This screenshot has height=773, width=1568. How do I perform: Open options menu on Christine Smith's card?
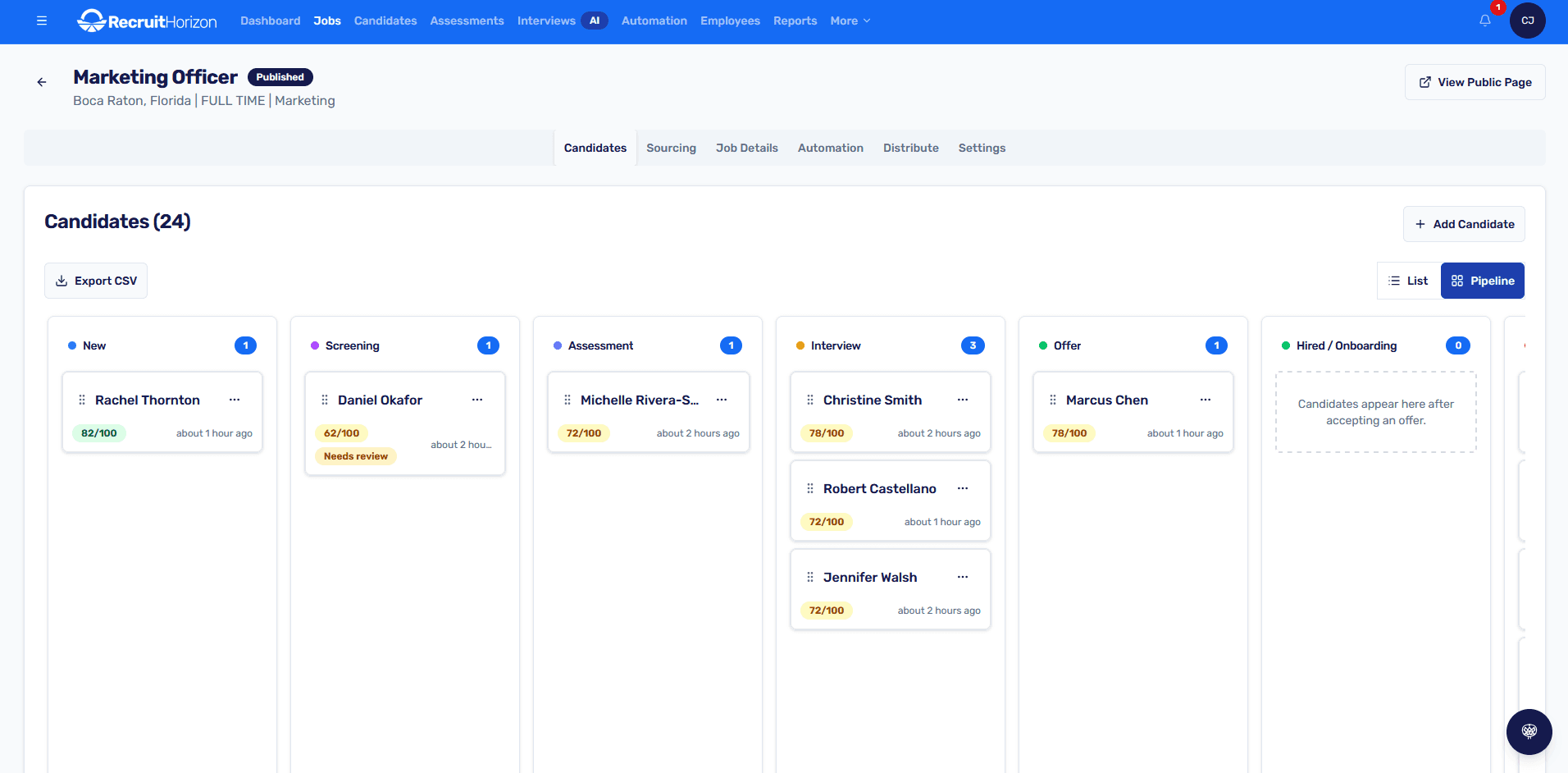pyautogui.click(x=962, y=400)
